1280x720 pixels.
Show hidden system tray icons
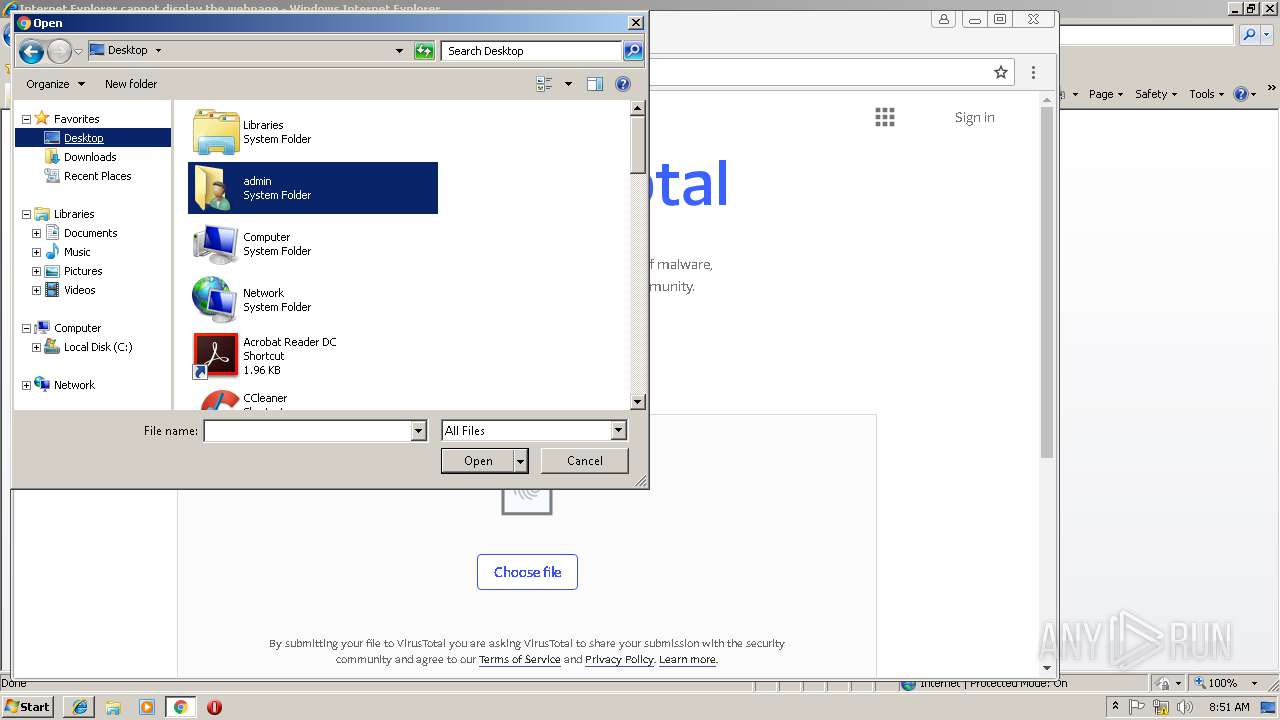1115,707
